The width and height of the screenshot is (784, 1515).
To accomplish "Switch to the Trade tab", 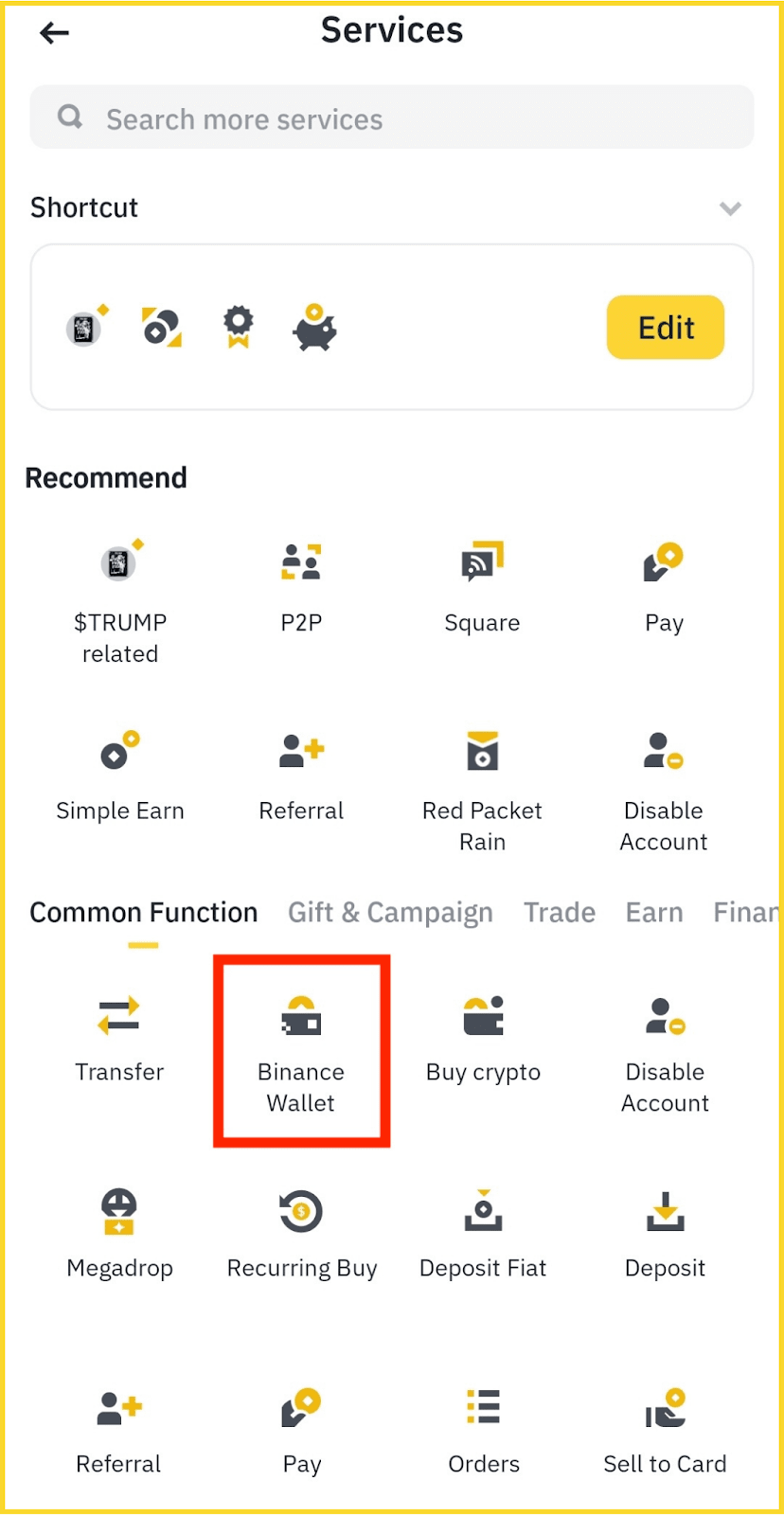I will pyautogui.click(x=559, y=912).
